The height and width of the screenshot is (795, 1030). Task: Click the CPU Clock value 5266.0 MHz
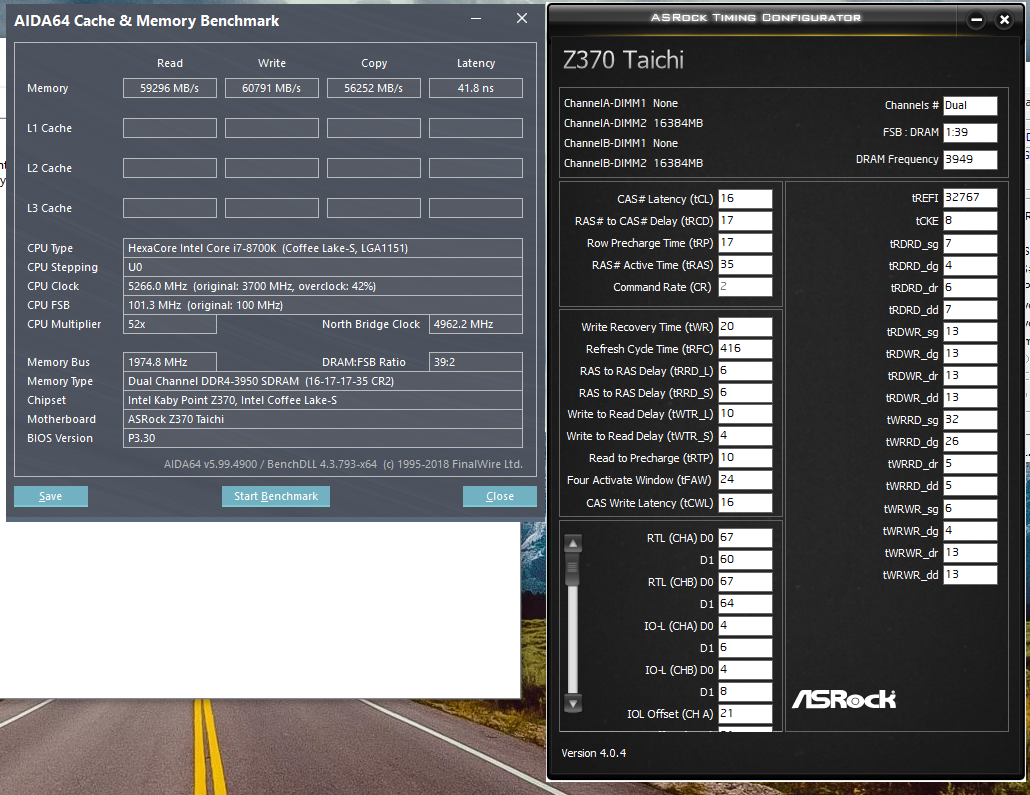tap(323, 286)
